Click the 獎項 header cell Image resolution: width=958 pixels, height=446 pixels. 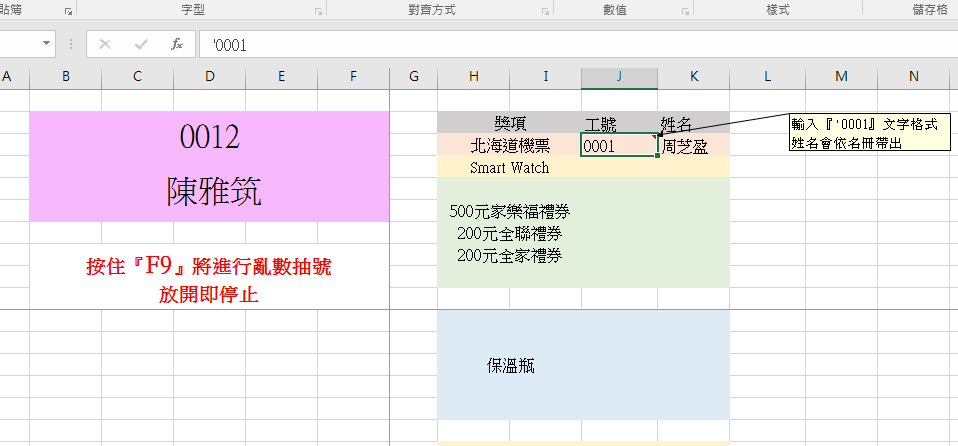(510, 123)
